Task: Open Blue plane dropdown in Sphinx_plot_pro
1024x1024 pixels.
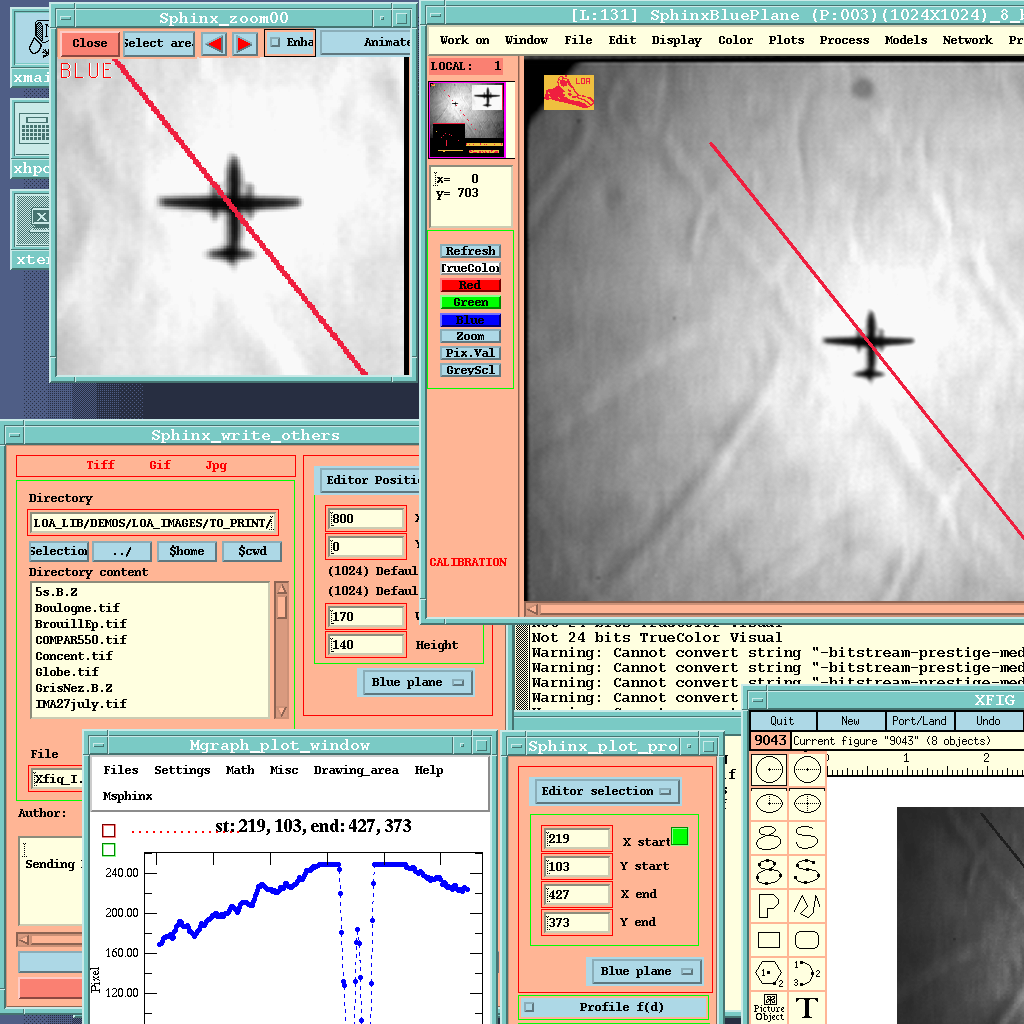Action: coord(647,971)
